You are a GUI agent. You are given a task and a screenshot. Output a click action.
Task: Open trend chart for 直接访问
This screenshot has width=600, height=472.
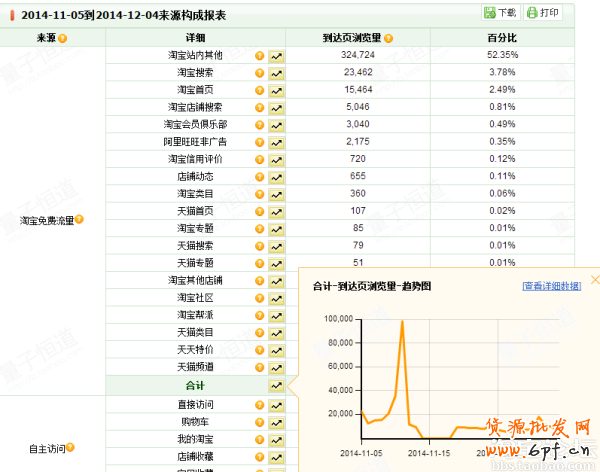coord(276,405)
